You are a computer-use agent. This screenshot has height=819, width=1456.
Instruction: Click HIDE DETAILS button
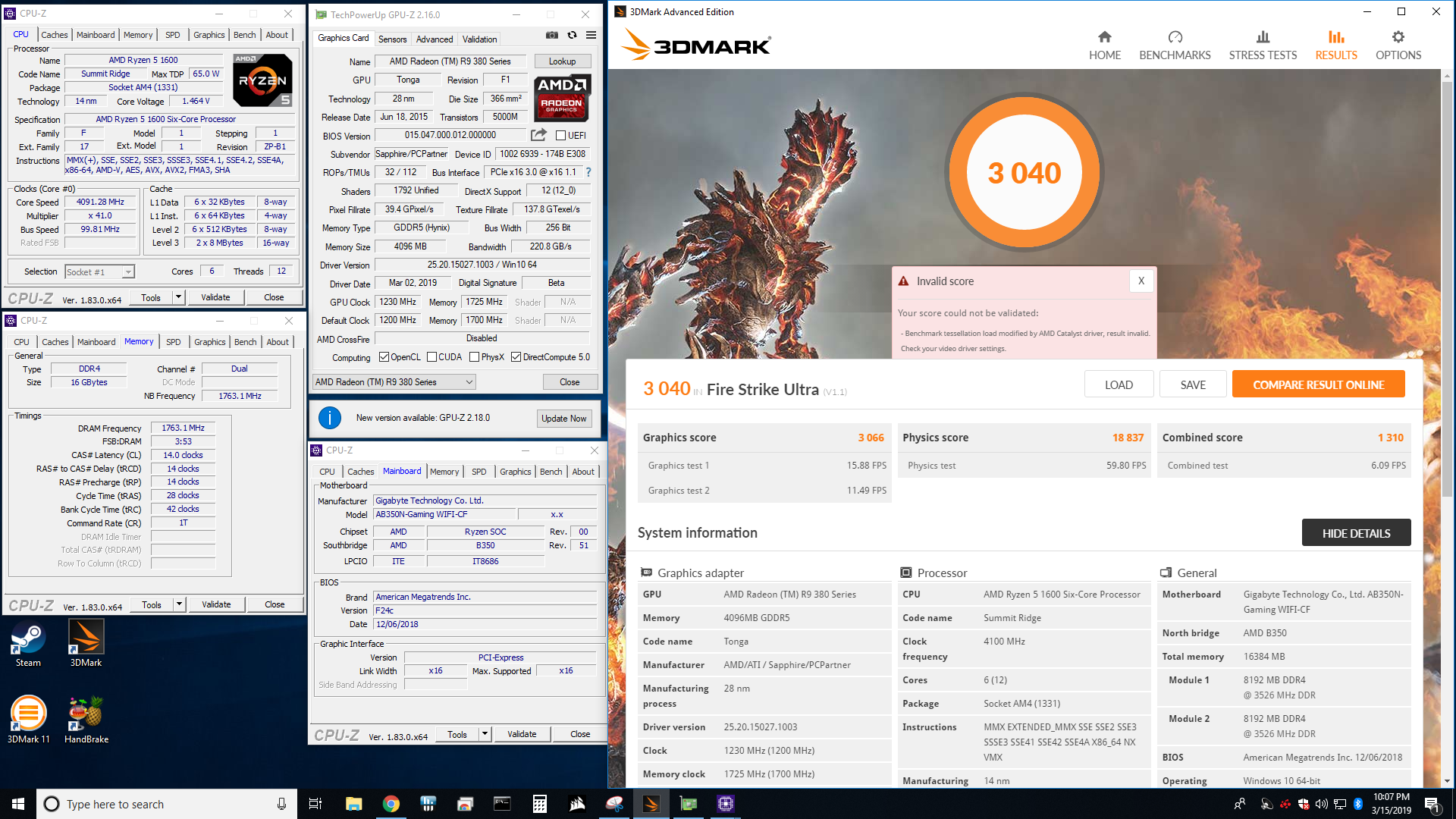(x=1356, y=533)
